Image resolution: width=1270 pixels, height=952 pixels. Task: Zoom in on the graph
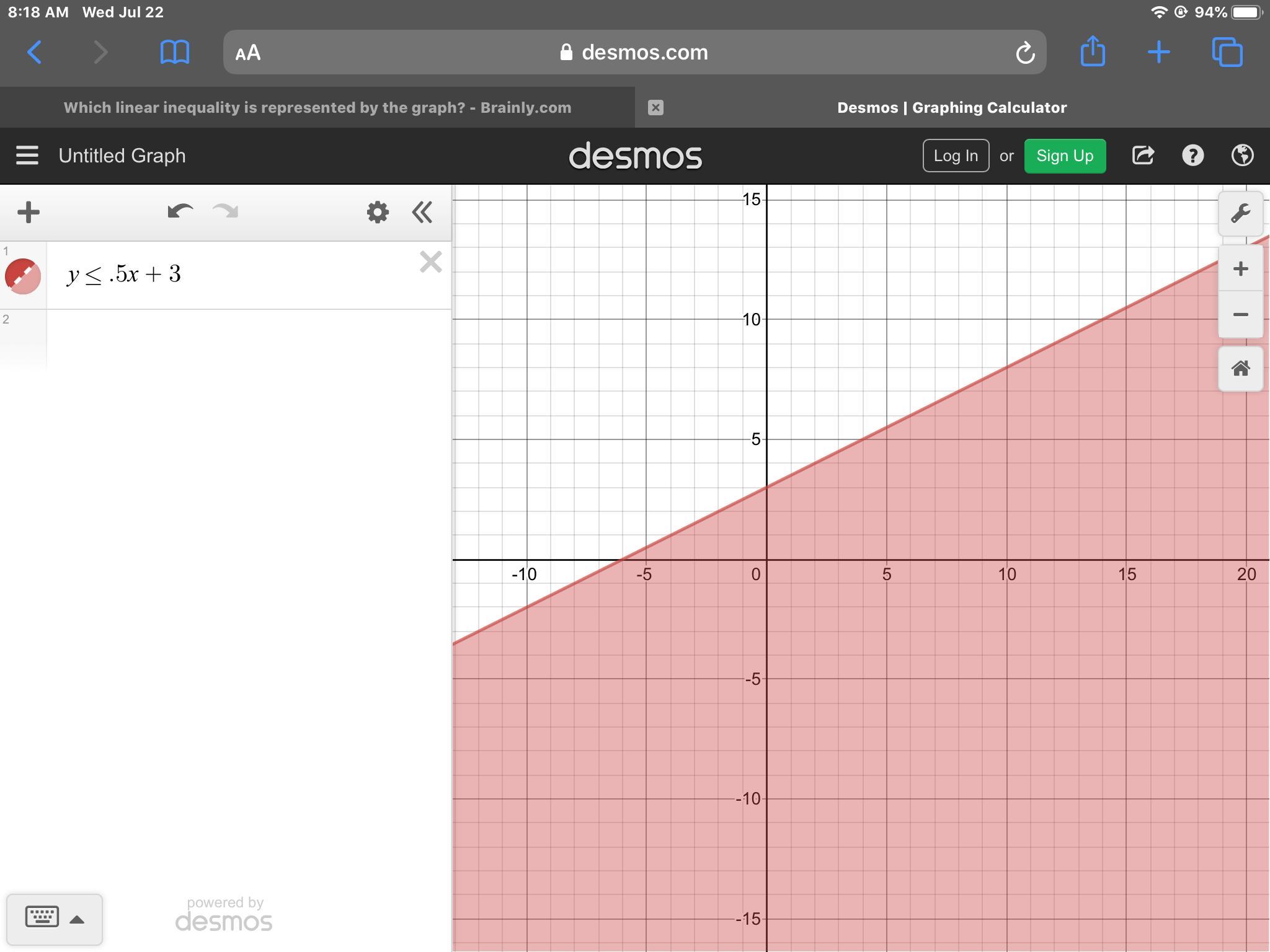[x=1240, y=269]
